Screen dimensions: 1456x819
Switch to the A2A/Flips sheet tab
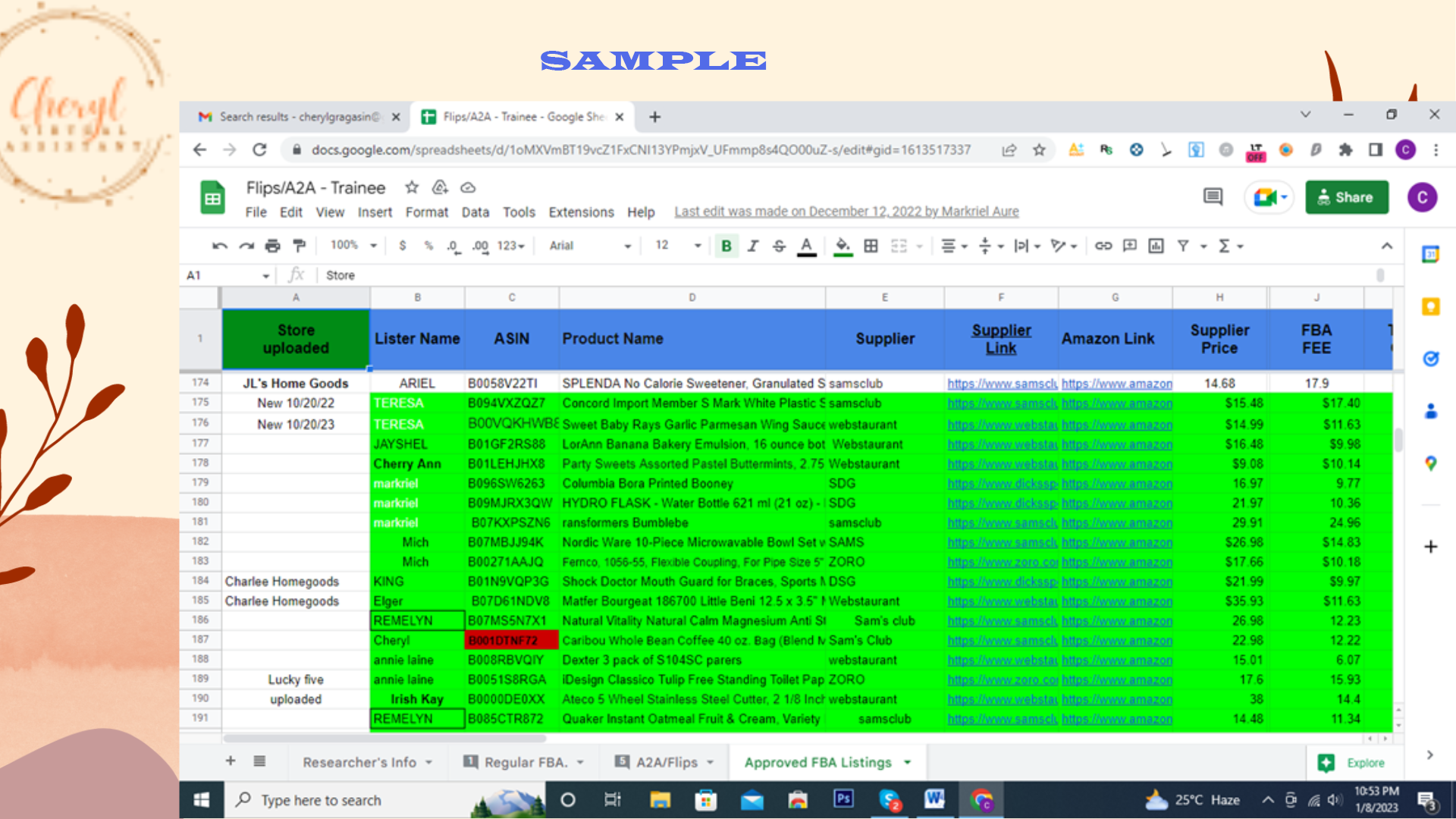click(x=666, y=762)
